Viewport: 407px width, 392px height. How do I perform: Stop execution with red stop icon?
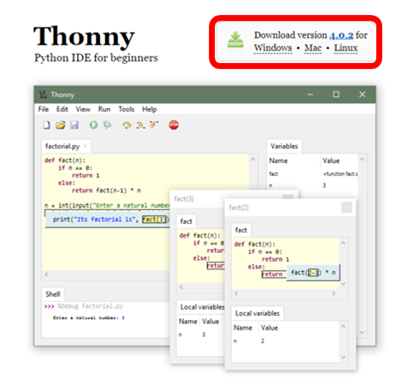174,125
